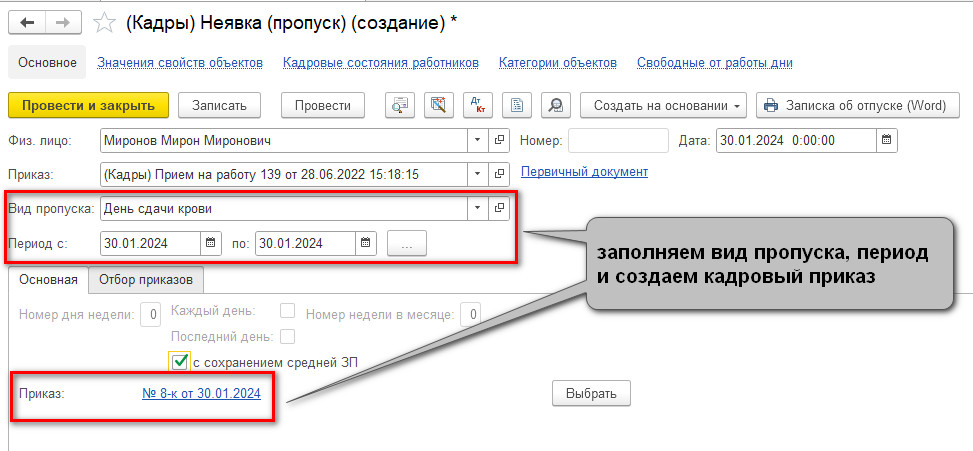Open calendar for the Дата field
This screenshot has width=973, height=451.
click(886, 140)
